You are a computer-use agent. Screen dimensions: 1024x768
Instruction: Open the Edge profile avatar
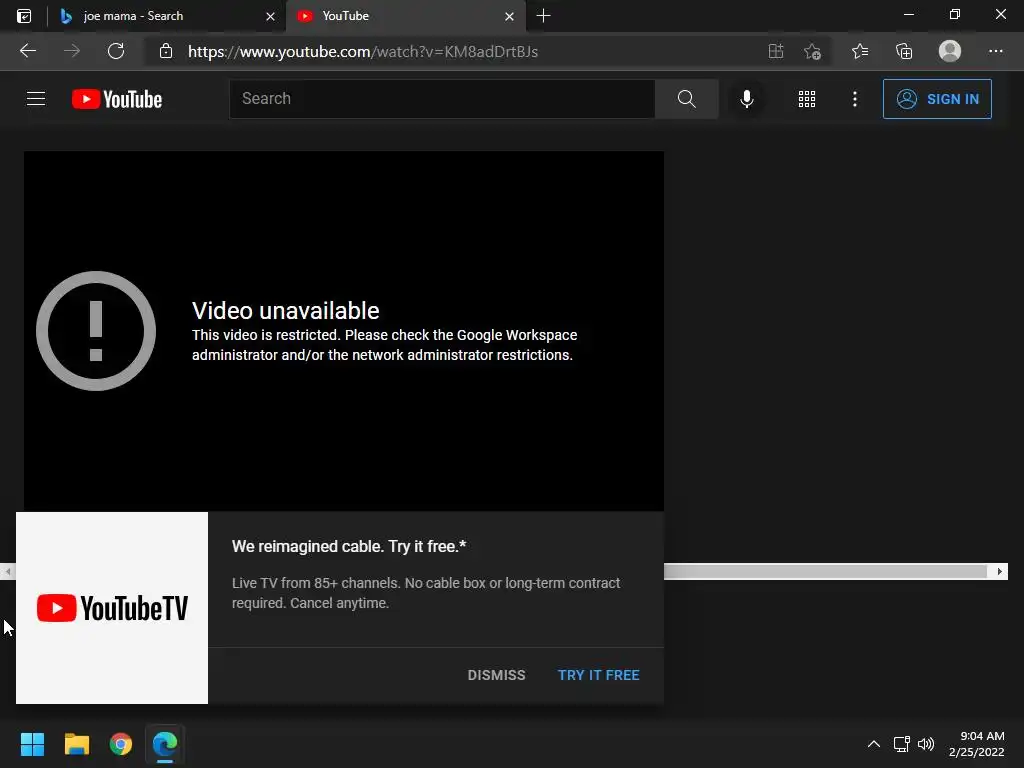pyautogui.click(x=950, y=51)
